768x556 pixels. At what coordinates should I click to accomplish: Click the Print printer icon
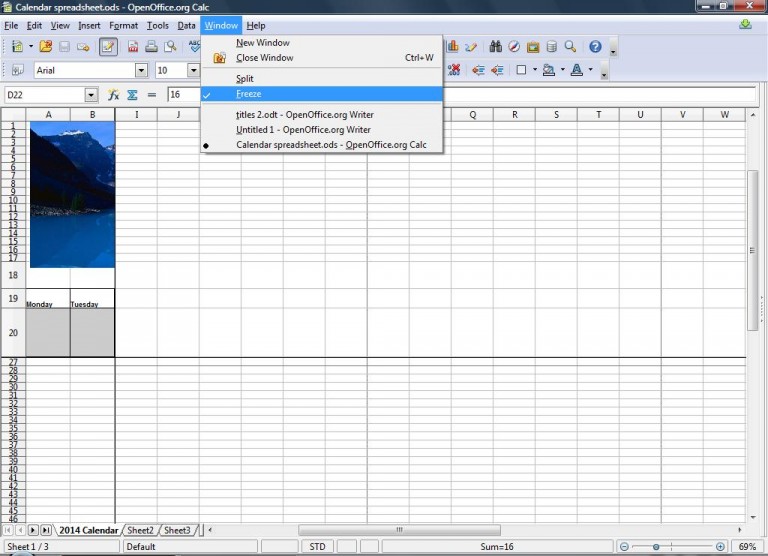click(x=151, y=47)
